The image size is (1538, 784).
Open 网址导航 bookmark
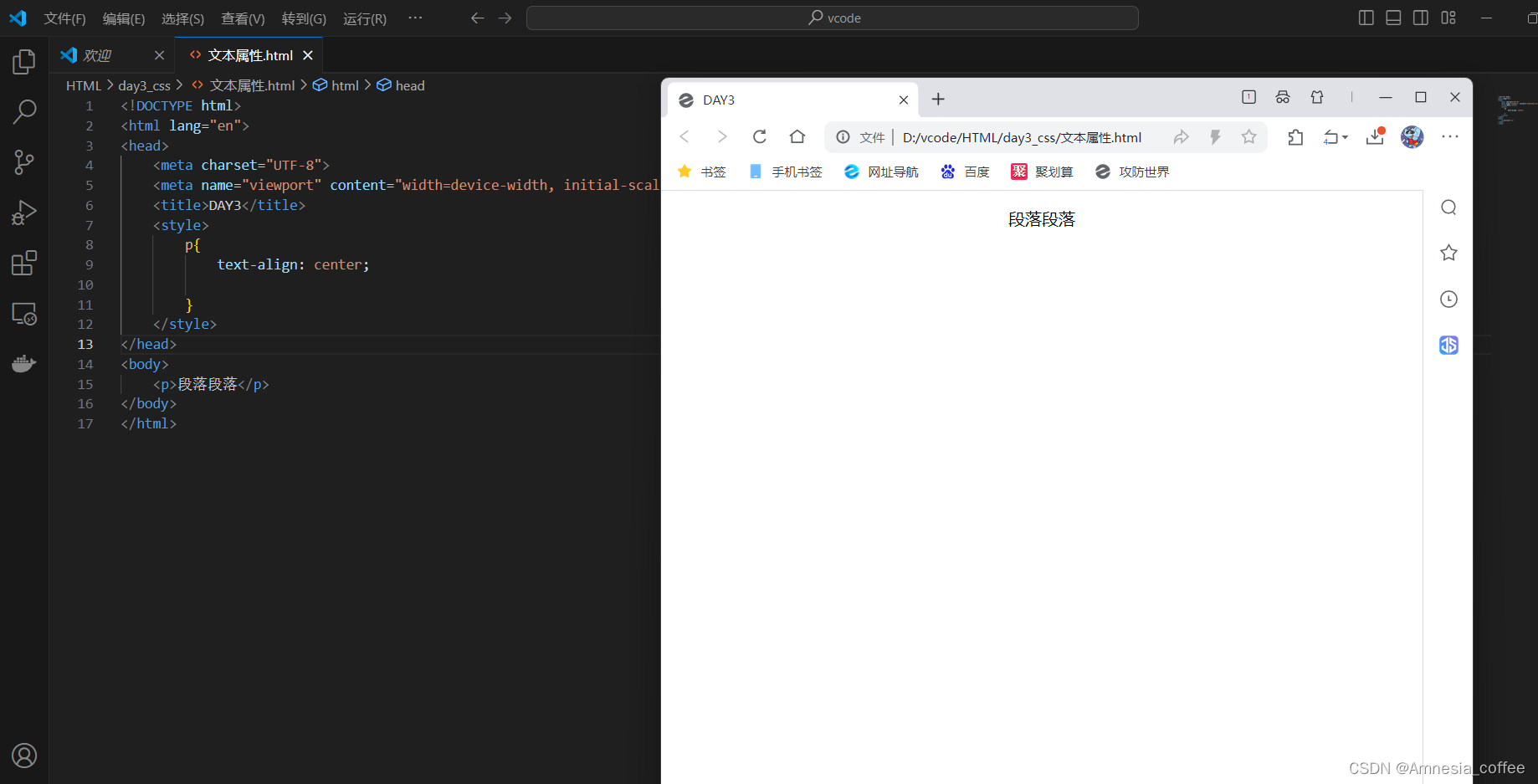point(881,172)
